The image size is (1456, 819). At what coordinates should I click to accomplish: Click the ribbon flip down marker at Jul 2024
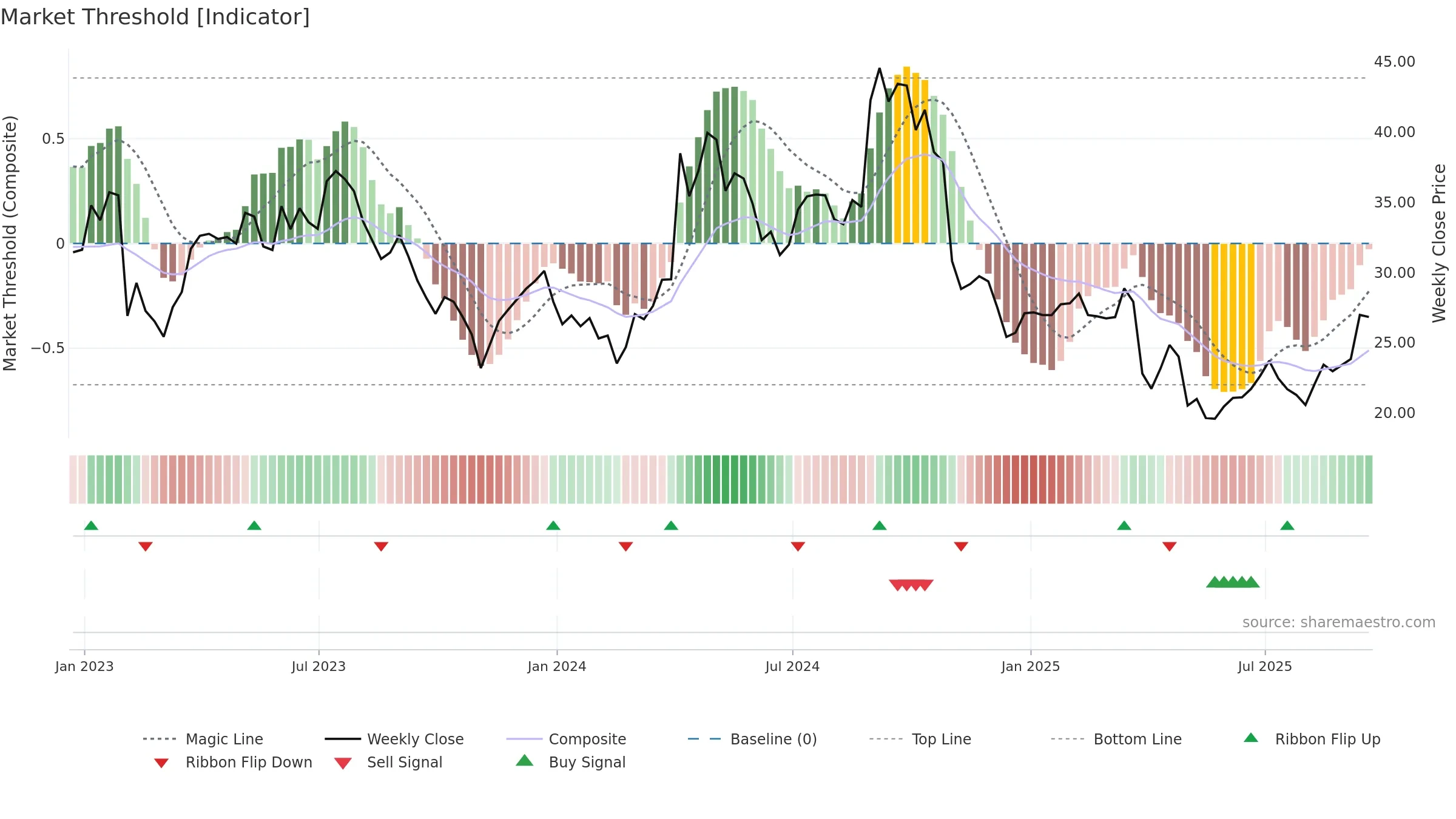coord(798,547)
